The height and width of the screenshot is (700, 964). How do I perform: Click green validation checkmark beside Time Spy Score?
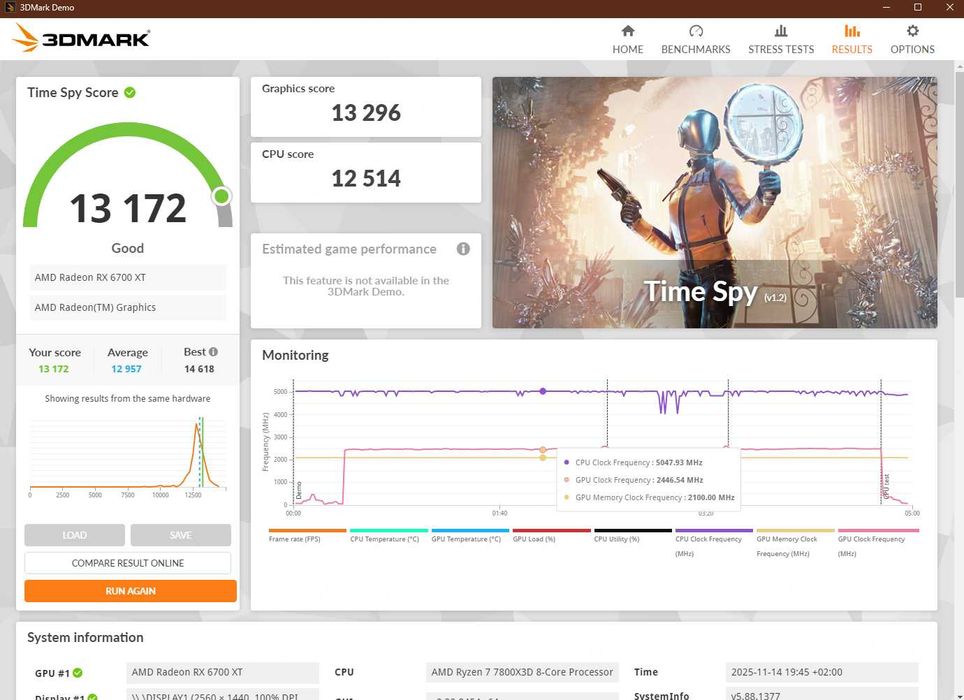(130, 93)
